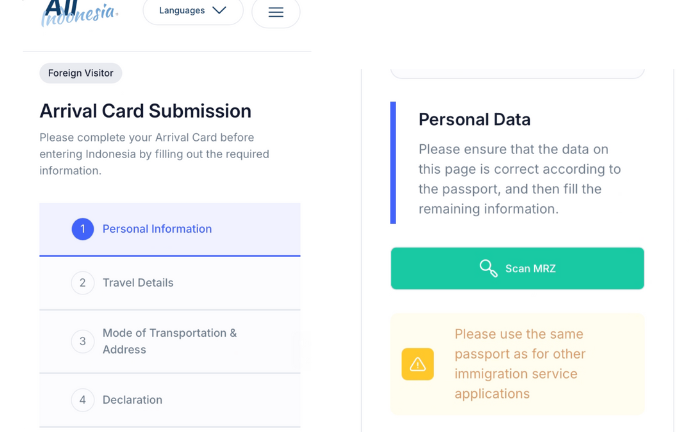Click the same passport warning text

tap(520, 364)
